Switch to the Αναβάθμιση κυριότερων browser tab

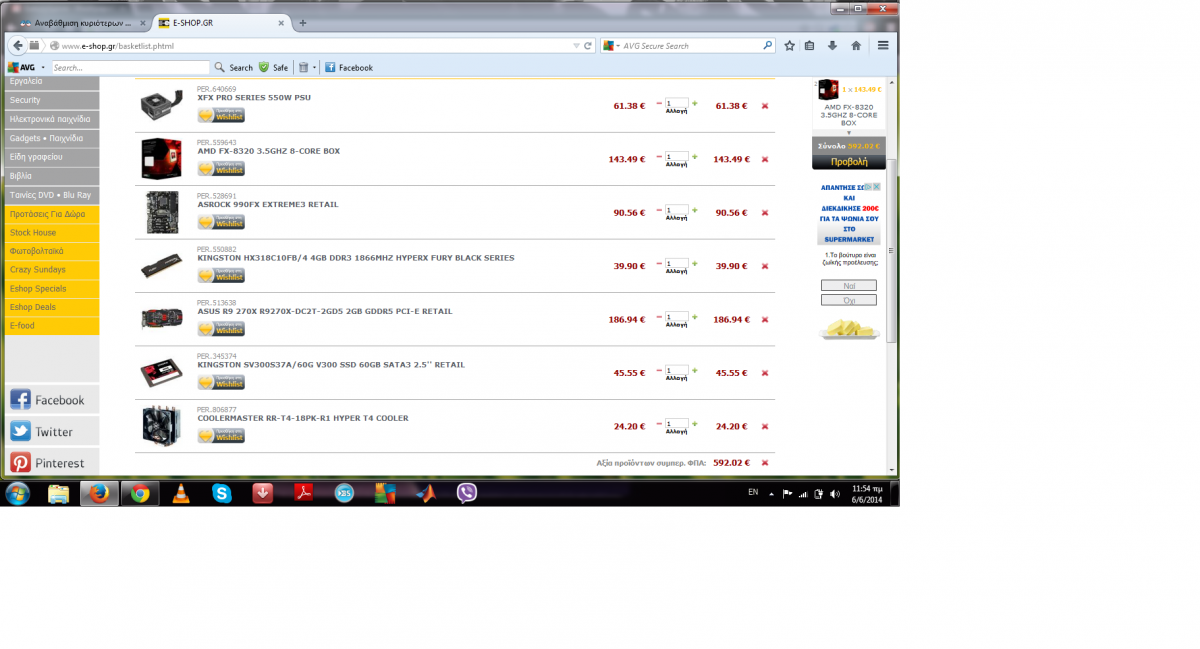(80, 22)
